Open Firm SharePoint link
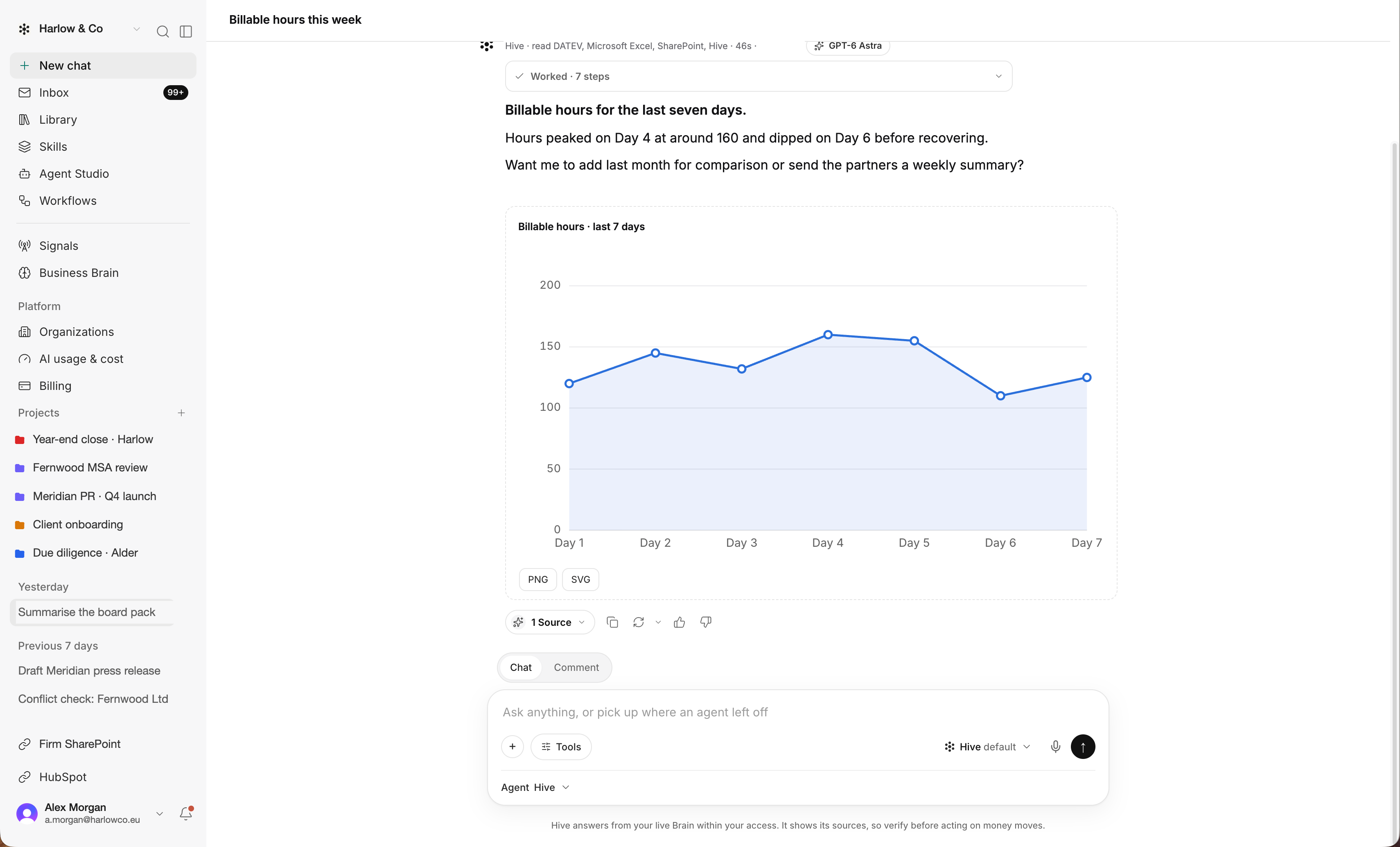The image size is (1400, 847). (103, 744)
